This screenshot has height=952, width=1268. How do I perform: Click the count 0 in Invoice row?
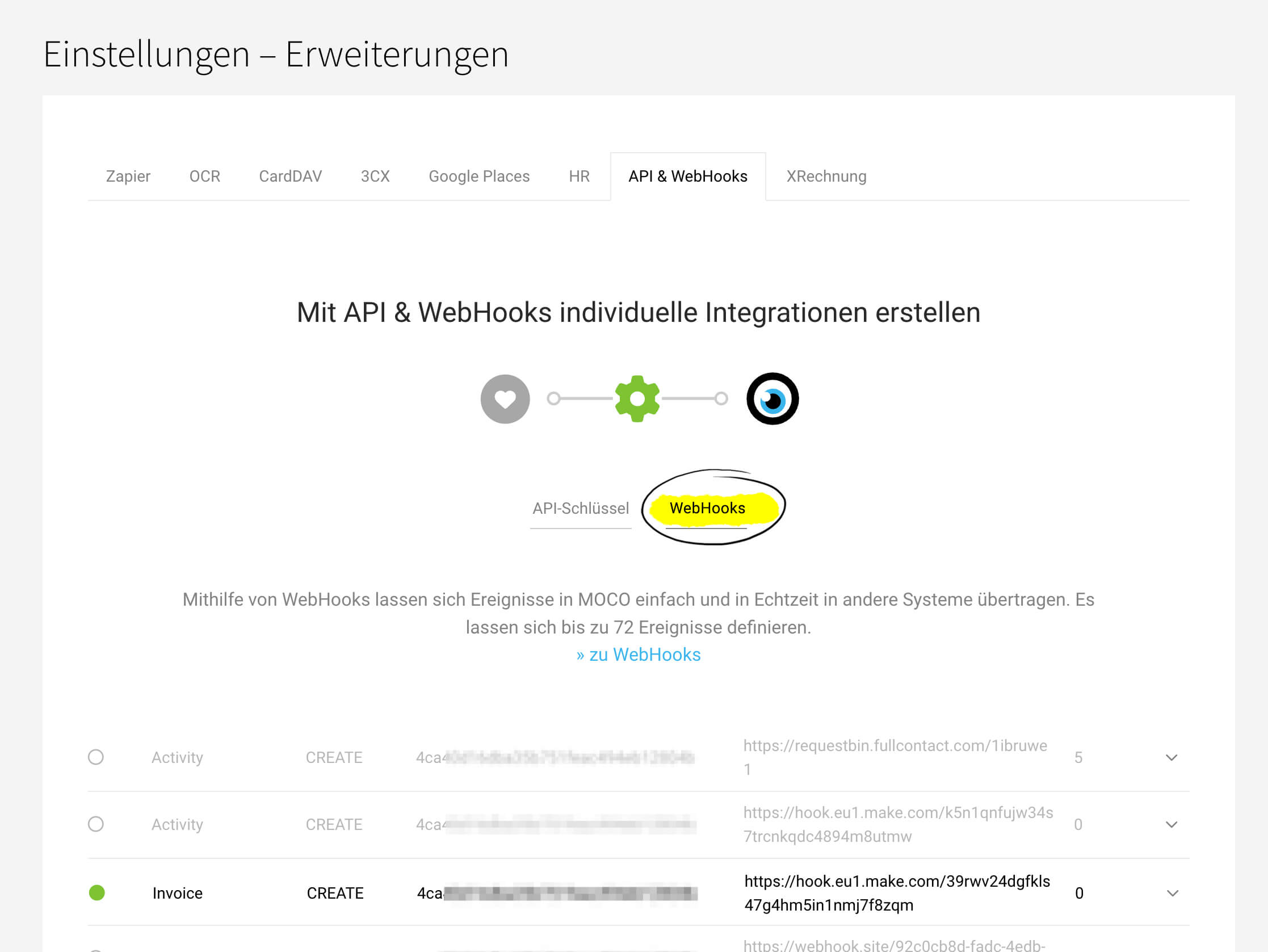1079,893
